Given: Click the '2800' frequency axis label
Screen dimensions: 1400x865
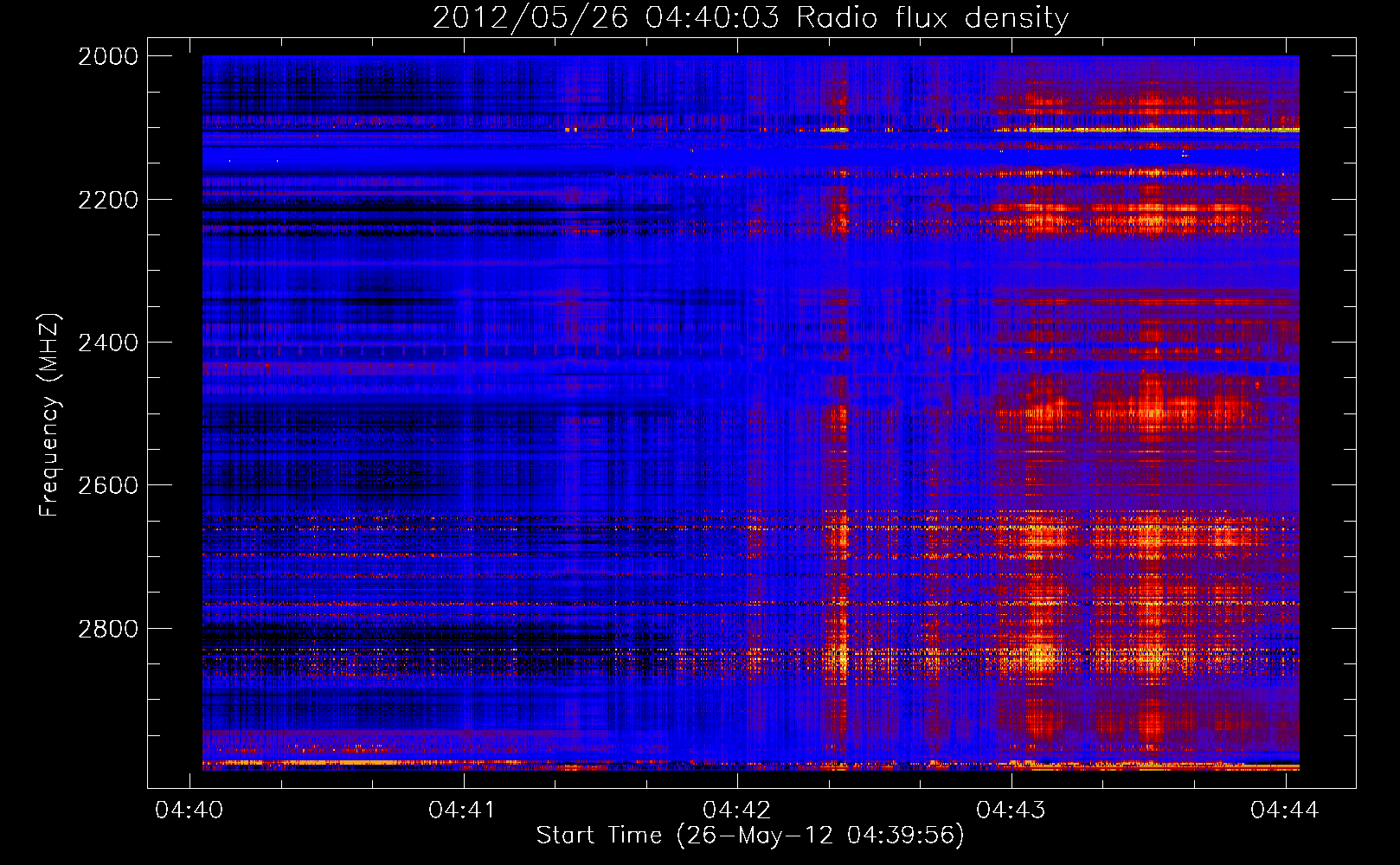Looking at the screenshot, I should (x=108, y=629).
